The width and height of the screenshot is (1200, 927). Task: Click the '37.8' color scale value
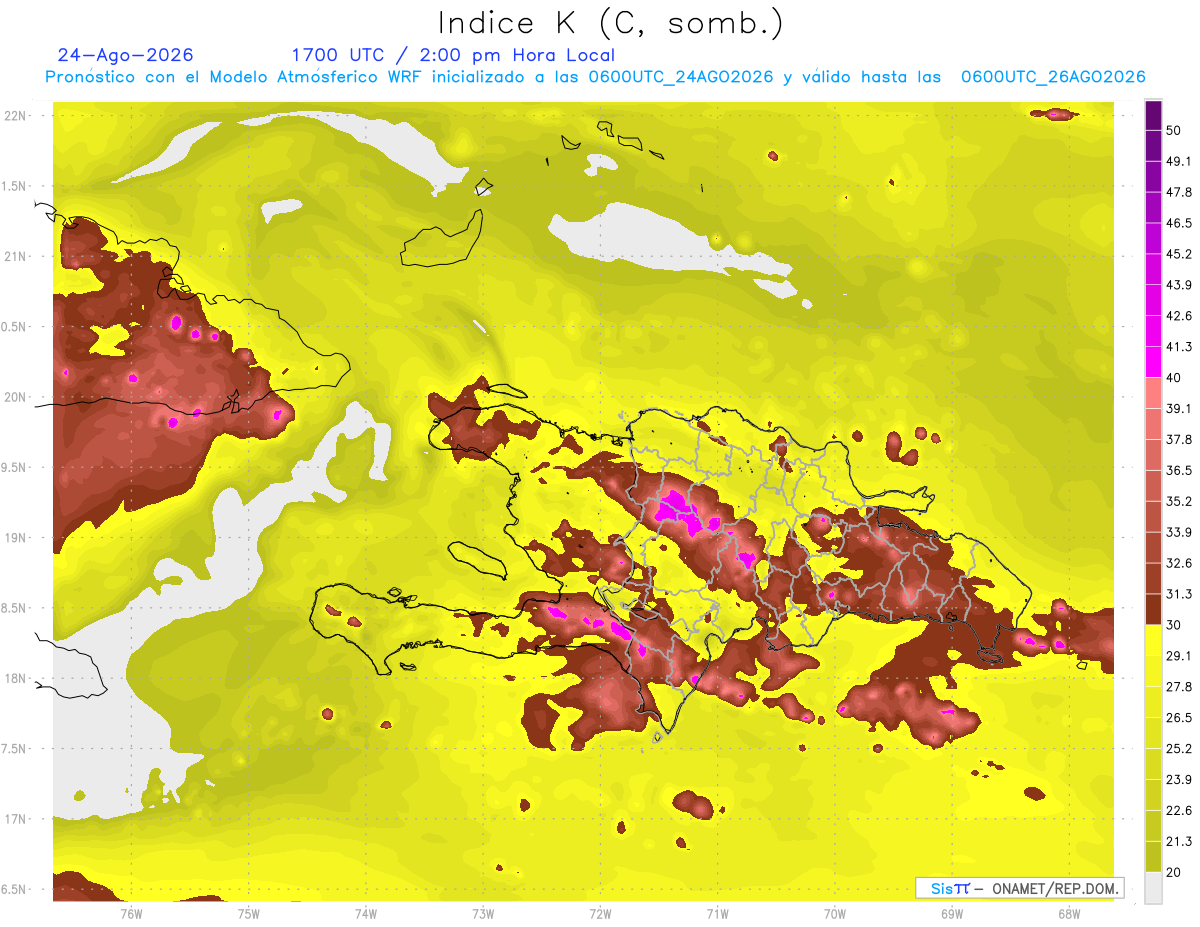click(x=1179, y=439)
